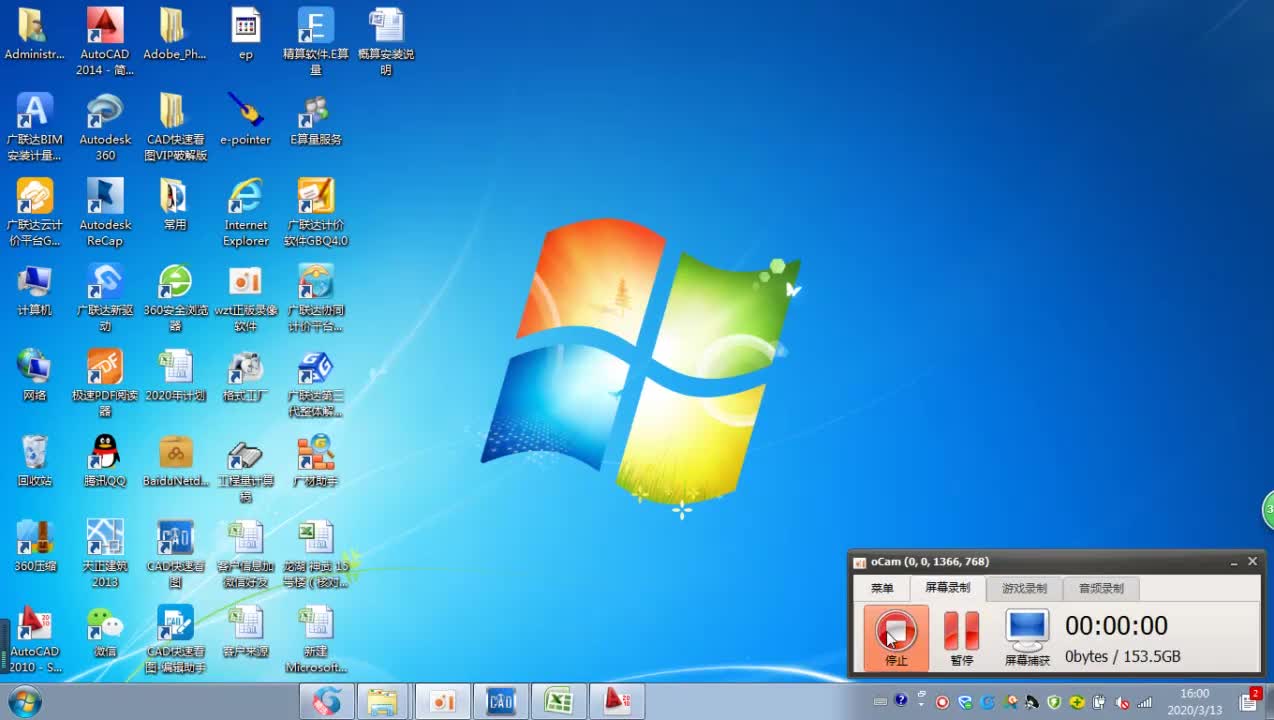The width and height of the screenshot is (1274, 720).
Task: Open the notification icon with badge 2
Action: [x=1250, y=700]
